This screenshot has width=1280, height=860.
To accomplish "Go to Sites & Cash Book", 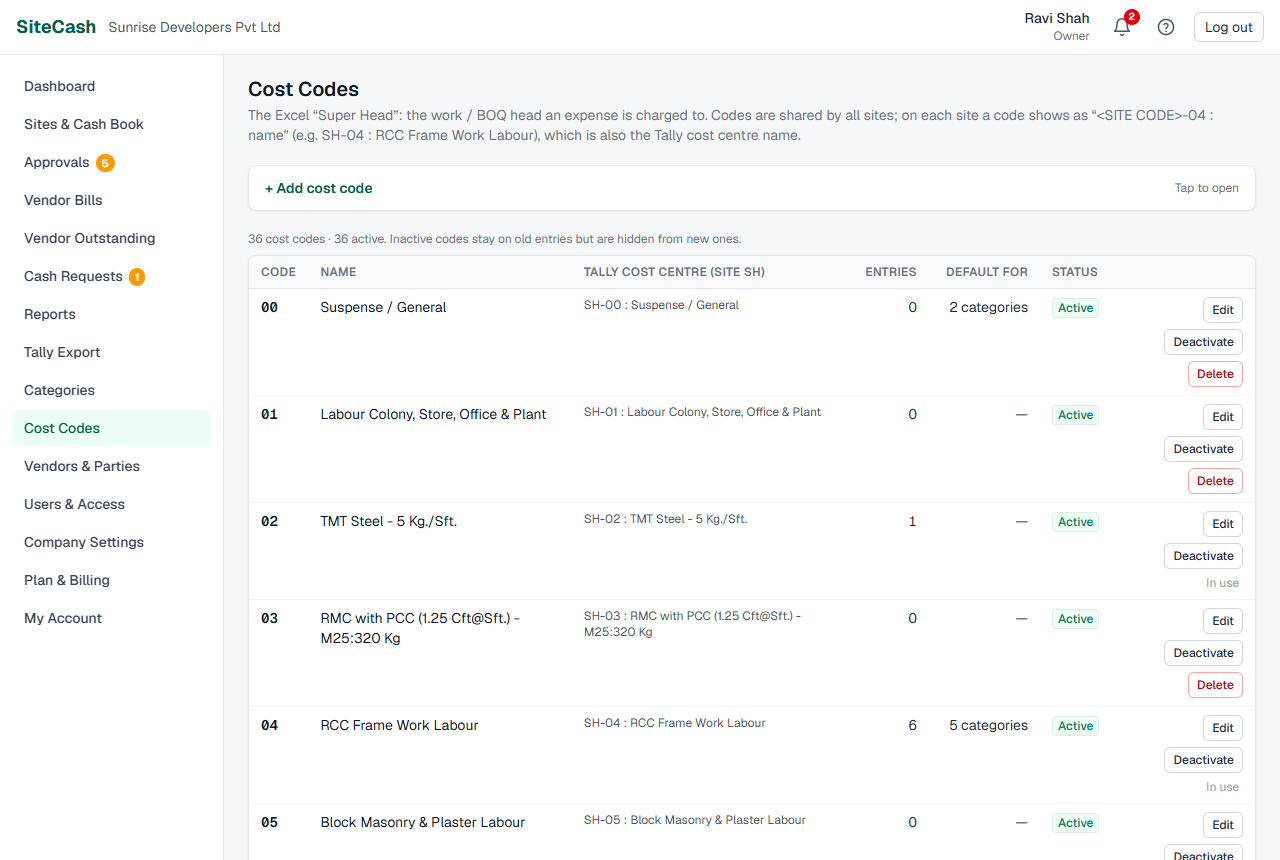I will 111,124.
